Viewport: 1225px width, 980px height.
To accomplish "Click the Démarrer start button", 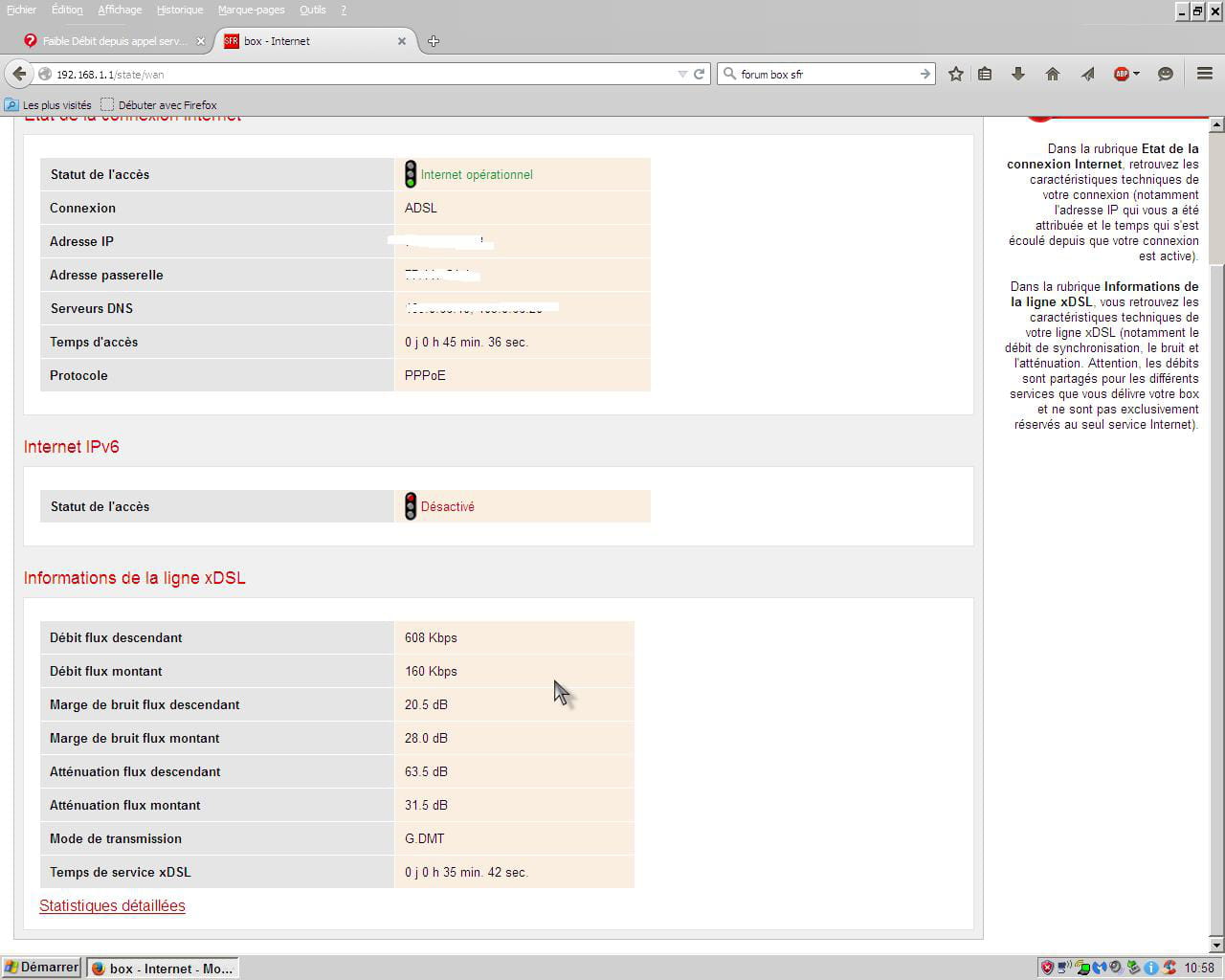I will pyautogui.click(x=41, y=968).
